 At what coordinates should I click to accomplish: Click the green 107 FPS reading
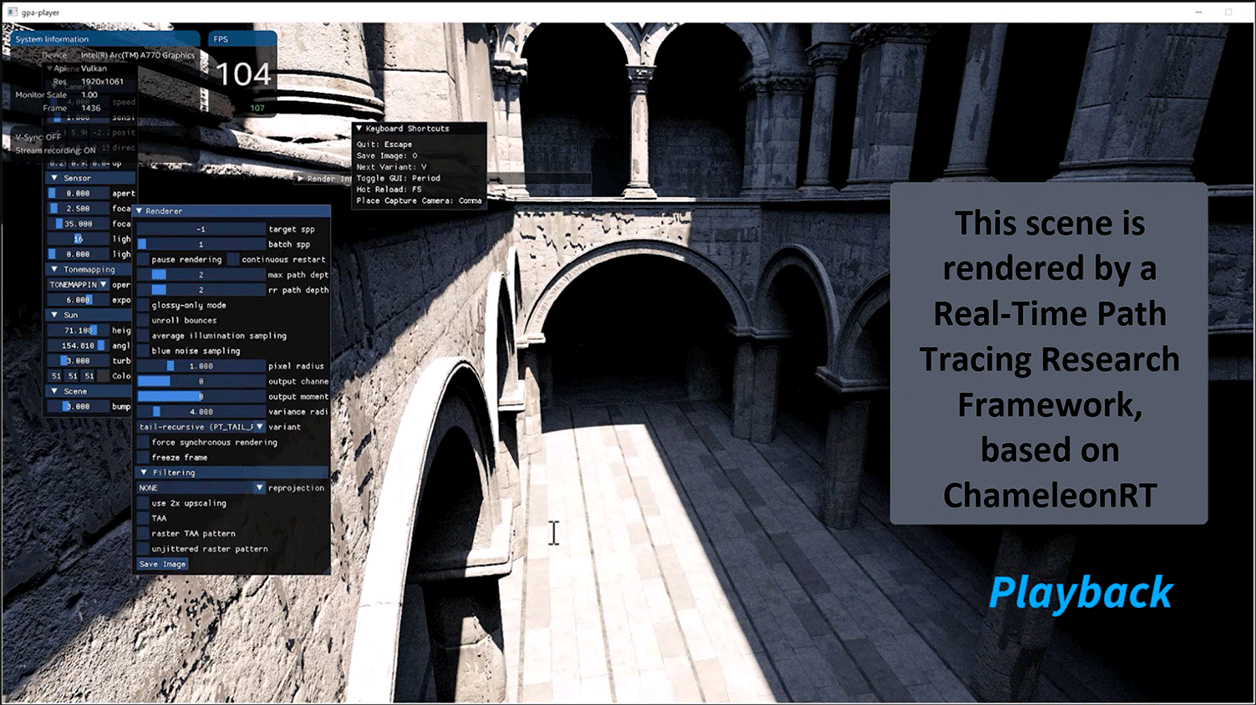tap(257, 108)
